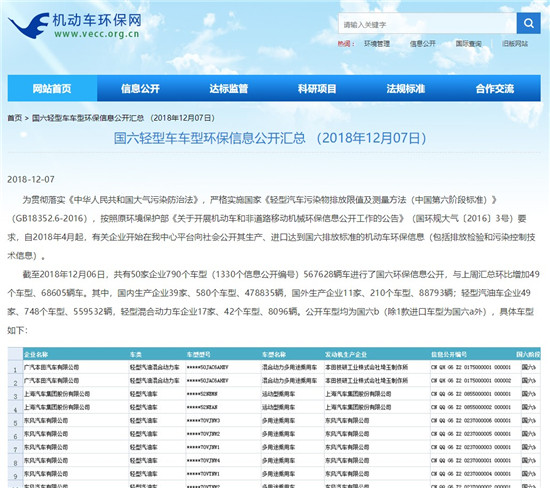The width and height of the screenshot is (550, 488).
Task: Select the 科研项目 menu item
Action: 317,88
